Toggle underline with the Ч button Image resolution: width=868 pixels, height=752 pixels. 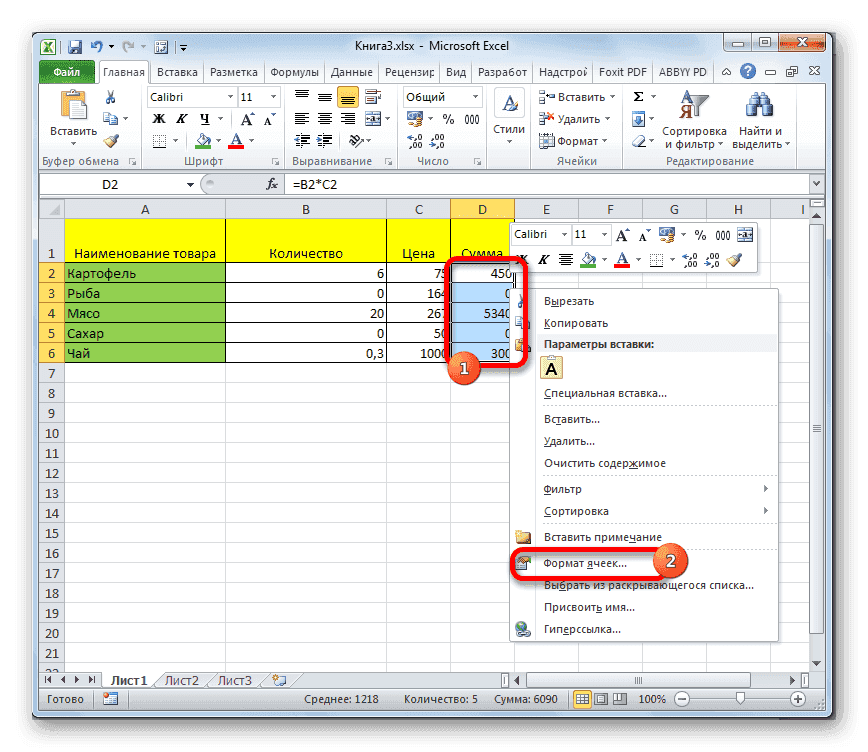206,119
